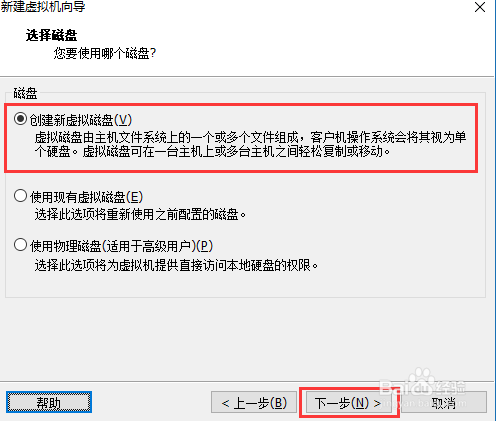This screenshot has height=421, width=496.
Task: Continue with the 下一步(N) button
Action: click(348, 402)
